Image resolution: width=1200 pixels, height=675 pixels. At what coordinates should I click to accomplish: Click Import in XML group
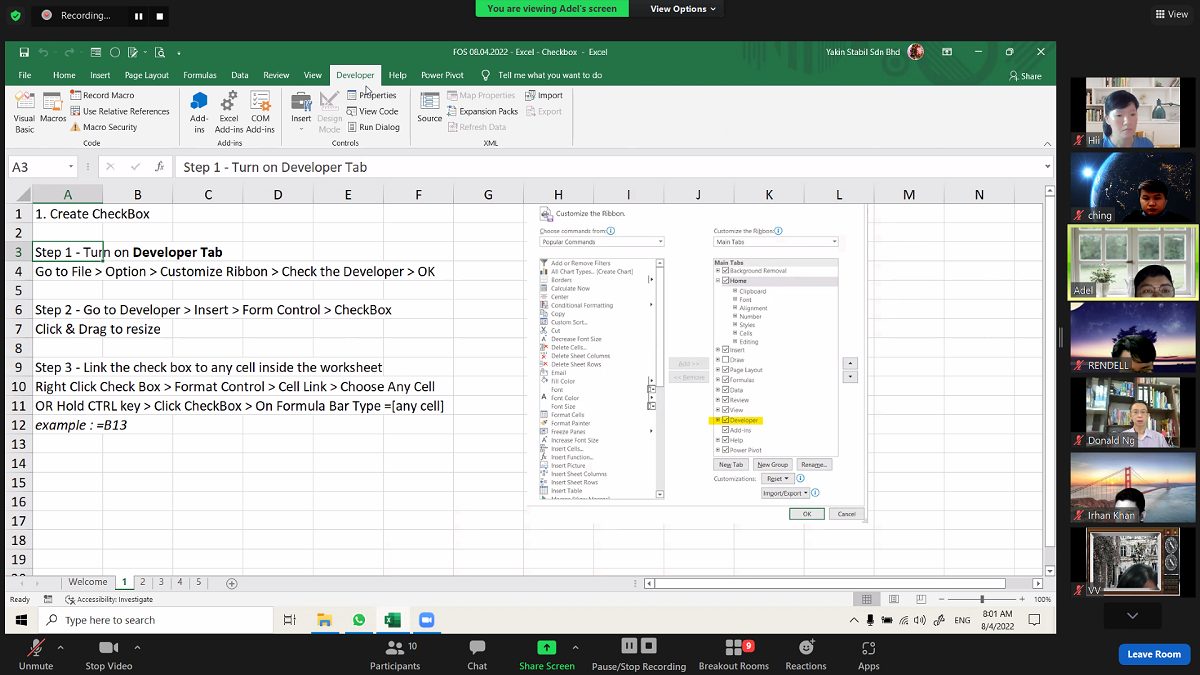[x=544, y=96]
